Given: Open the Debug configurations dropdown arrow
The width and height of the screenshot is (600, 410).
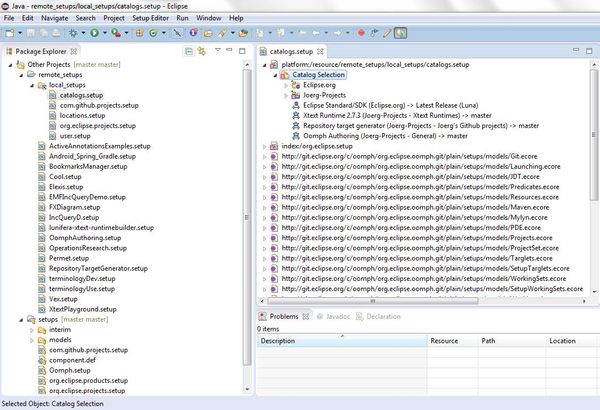Looking at the screenshot, I should coord(83,33).
